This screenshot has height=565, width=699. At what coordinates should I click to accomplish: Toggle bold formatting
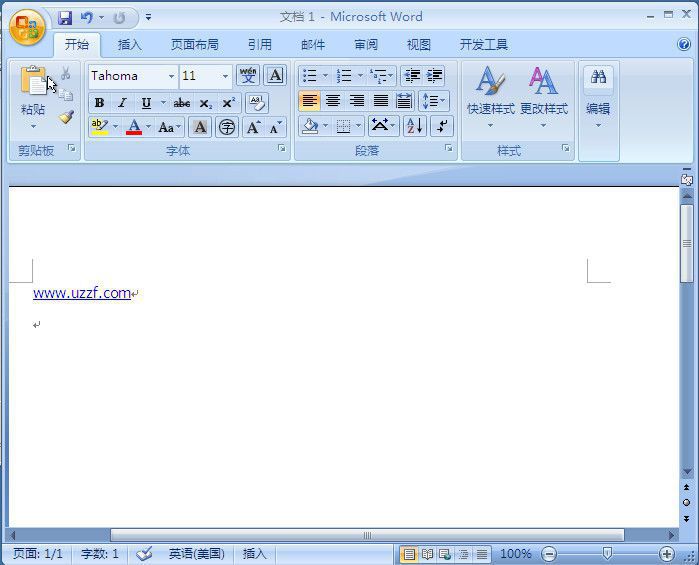pos(99,103)
